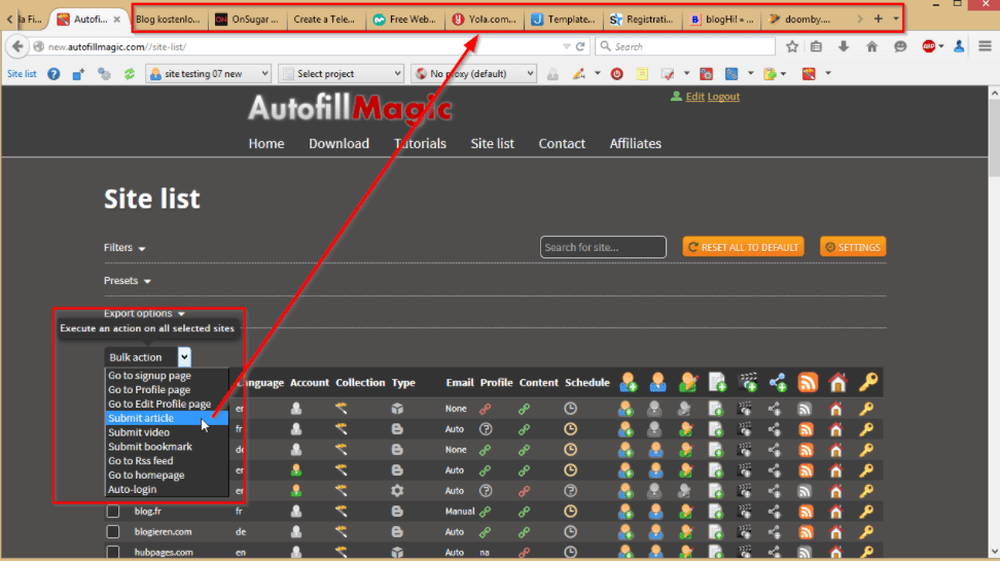Screen dimensions: 1000x561
Task: Click the signup icon in the table header
Action: click(x=628, y=382)
